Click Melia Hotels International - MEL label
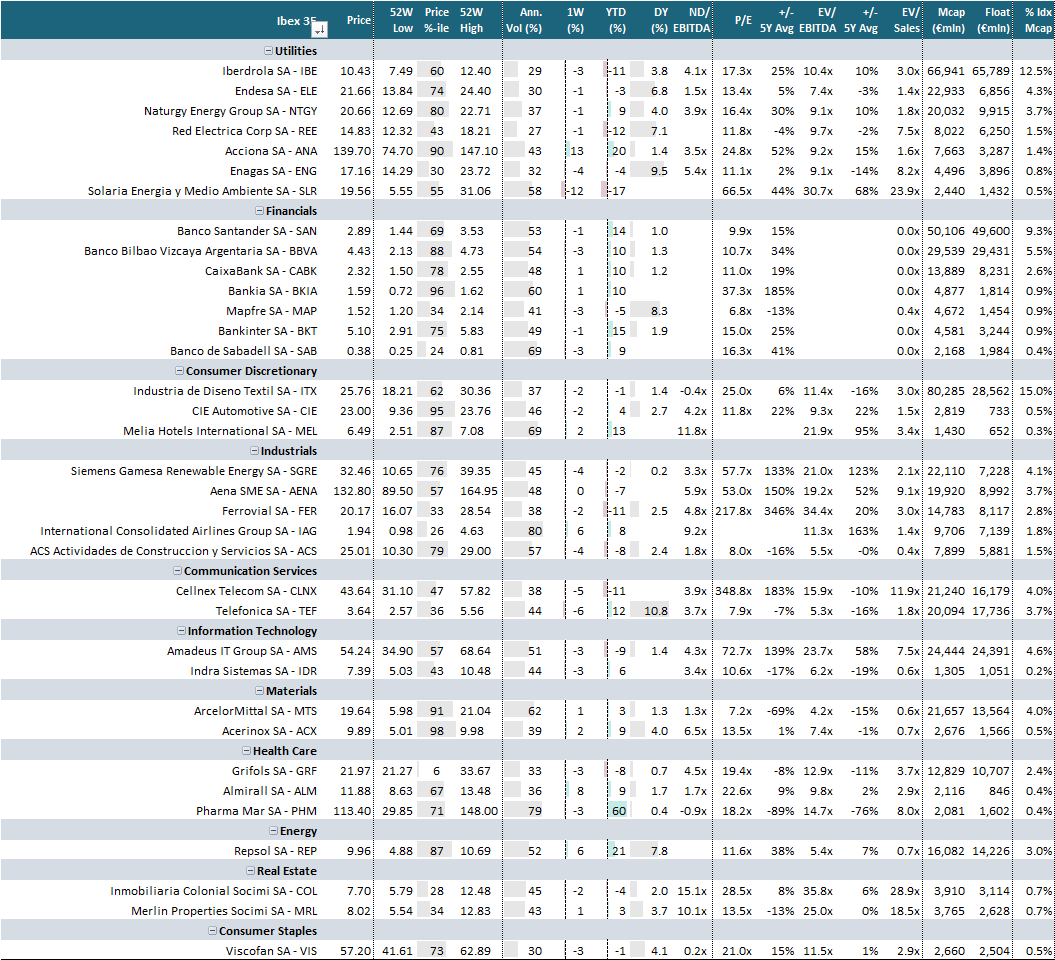 coord(220,431)
